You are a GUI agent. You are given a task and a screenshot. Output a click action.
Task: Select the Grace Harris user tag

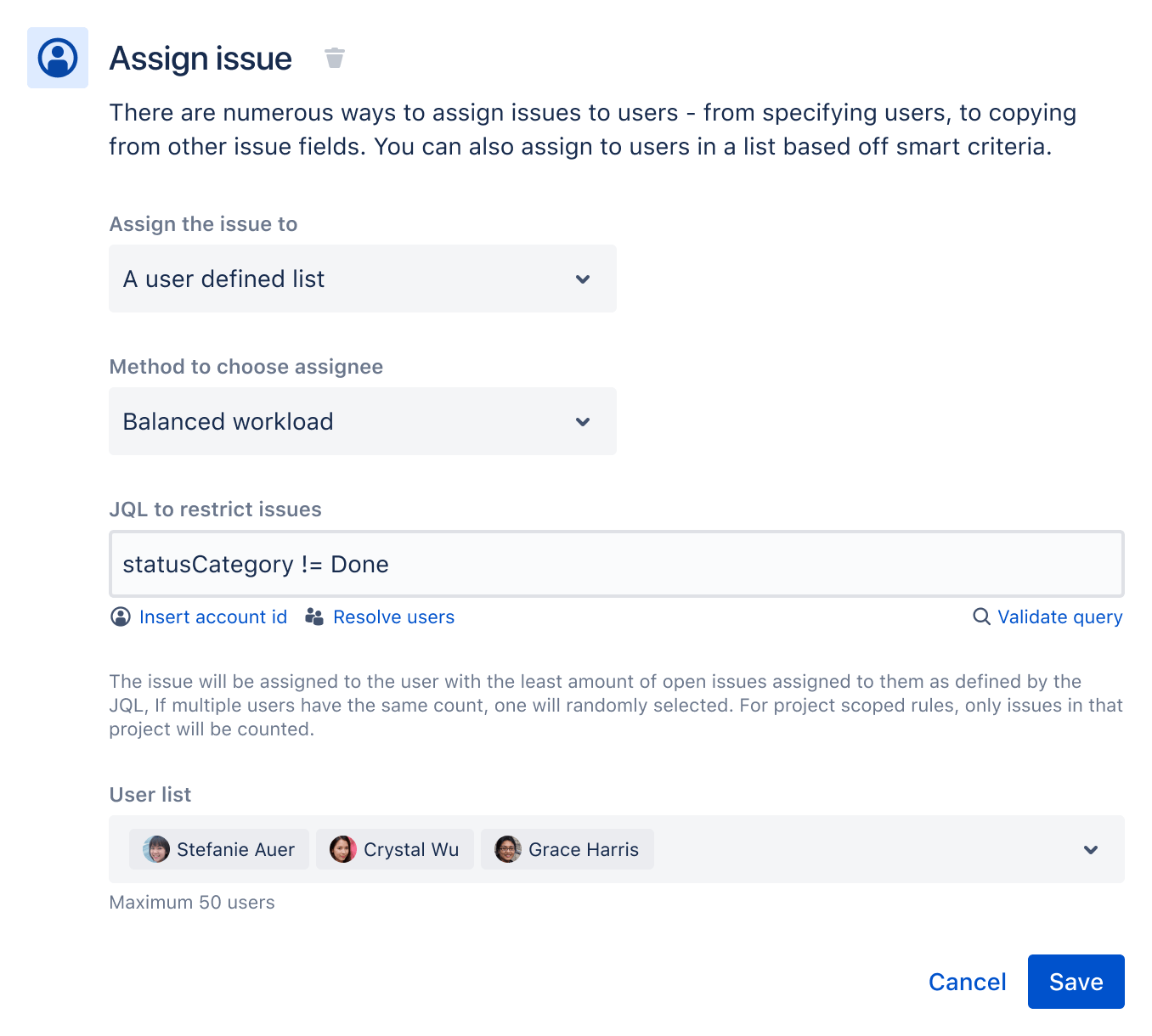click(568, 849)
